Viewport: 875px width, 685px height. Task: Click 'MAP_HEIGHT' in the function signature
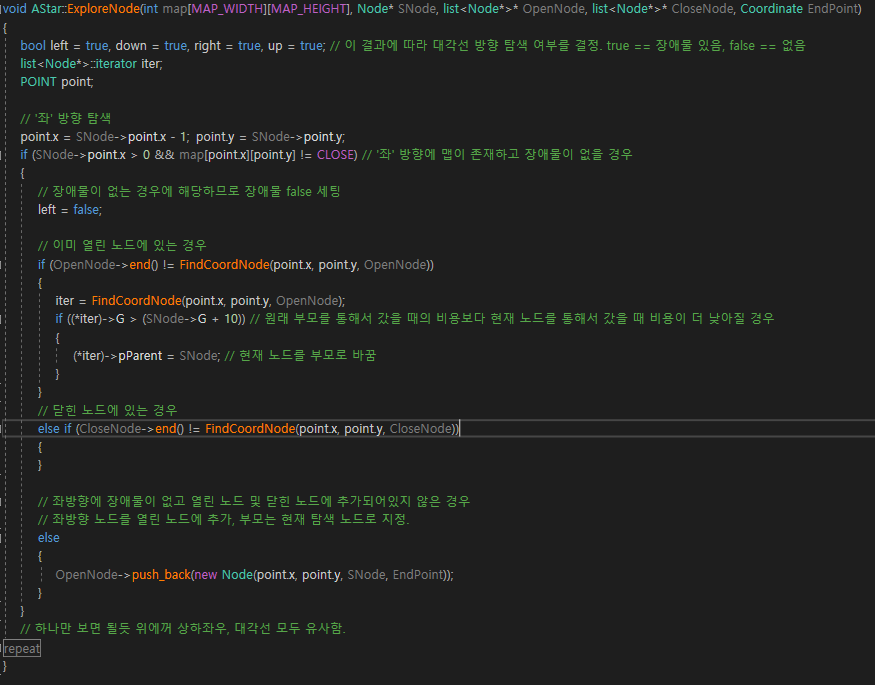(309, 9)
